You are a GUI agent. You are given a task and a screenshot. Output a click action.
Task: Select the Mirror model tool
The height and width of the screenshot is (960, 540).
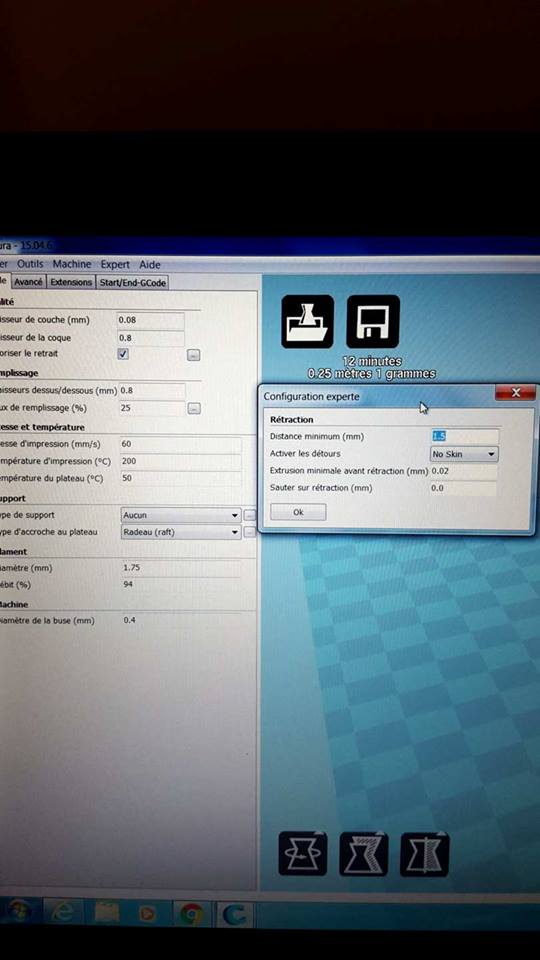point(425,854)
